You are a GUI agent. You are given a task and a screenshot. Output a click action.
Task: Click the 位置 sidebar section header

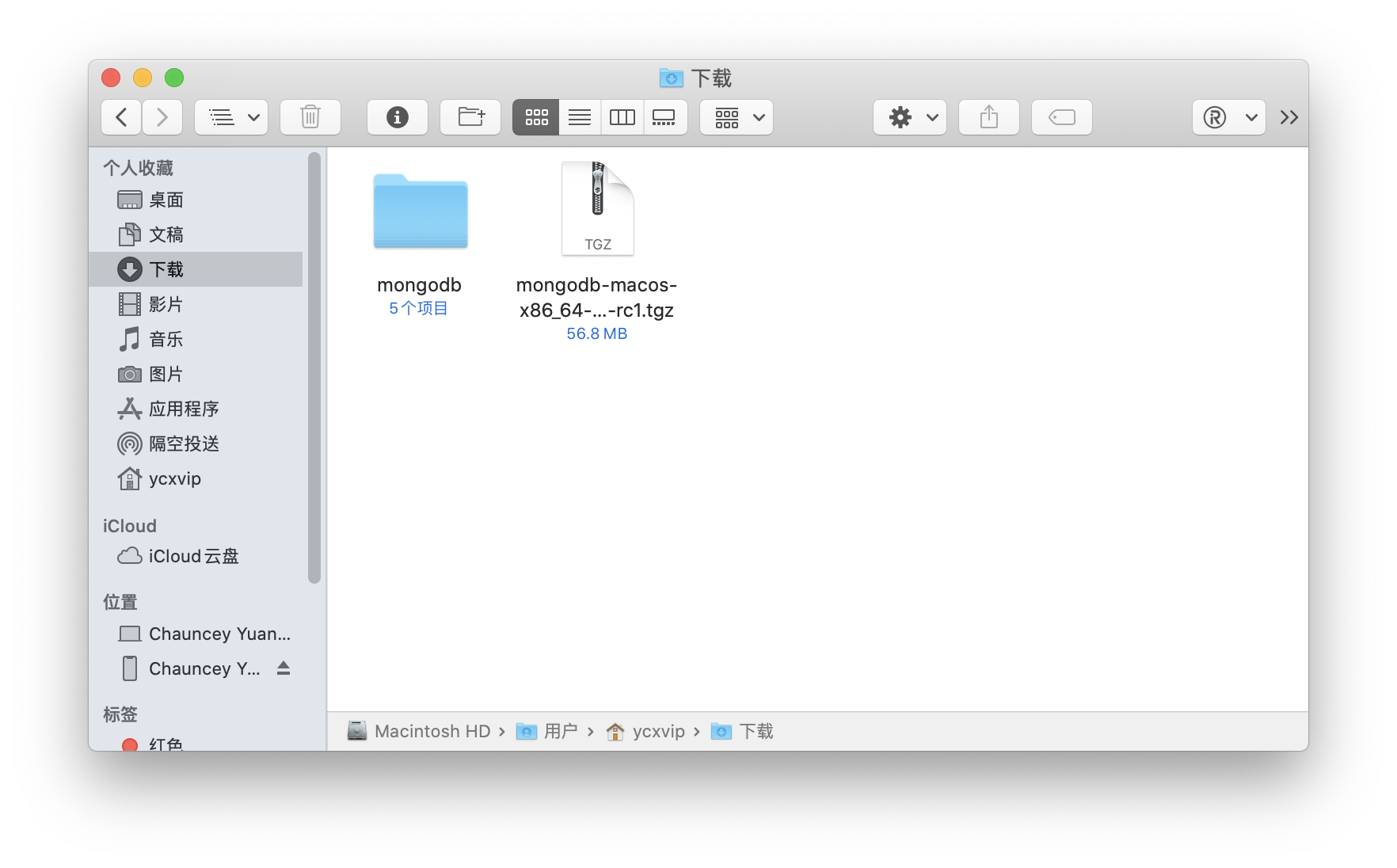click(x=120, y=602)
